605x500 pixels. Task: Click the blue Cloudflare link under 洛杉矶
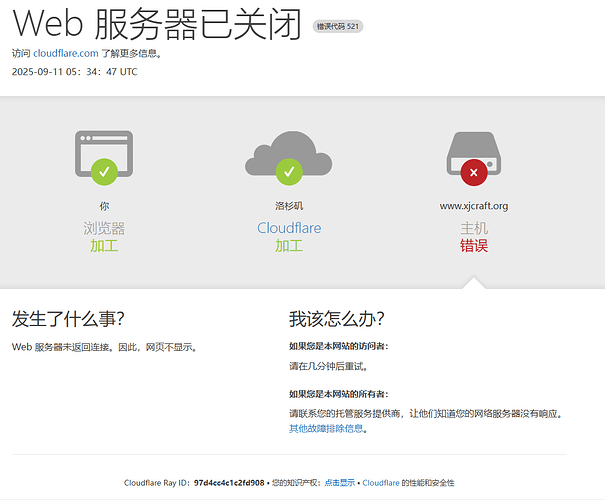pos(289,228)
